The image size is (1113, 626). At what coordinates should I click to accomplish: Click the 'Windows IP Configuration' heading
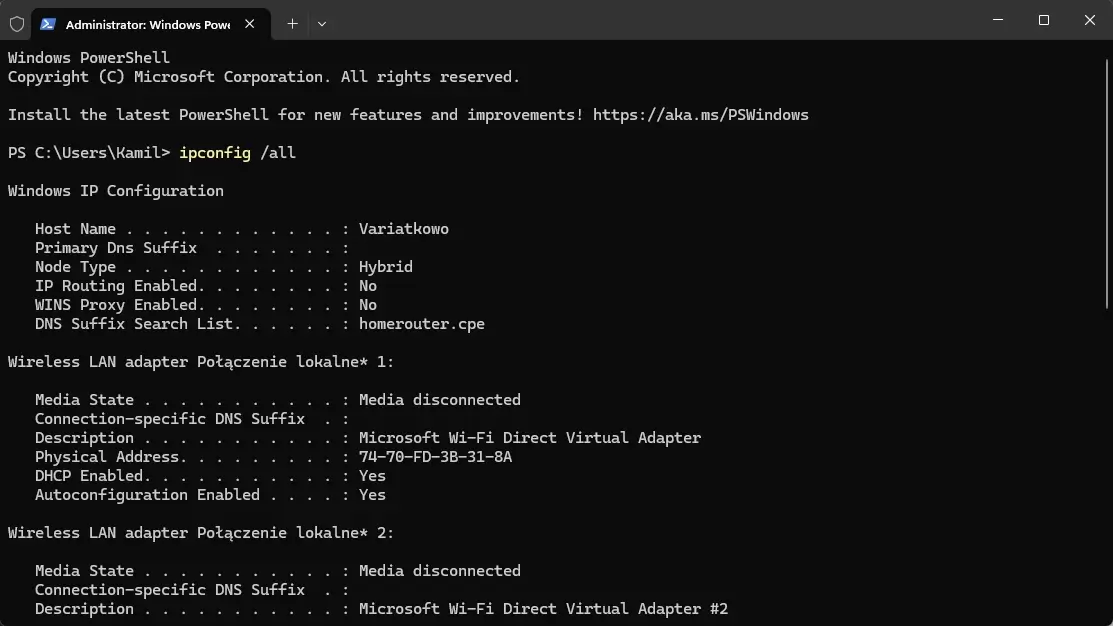click(116, 191)
